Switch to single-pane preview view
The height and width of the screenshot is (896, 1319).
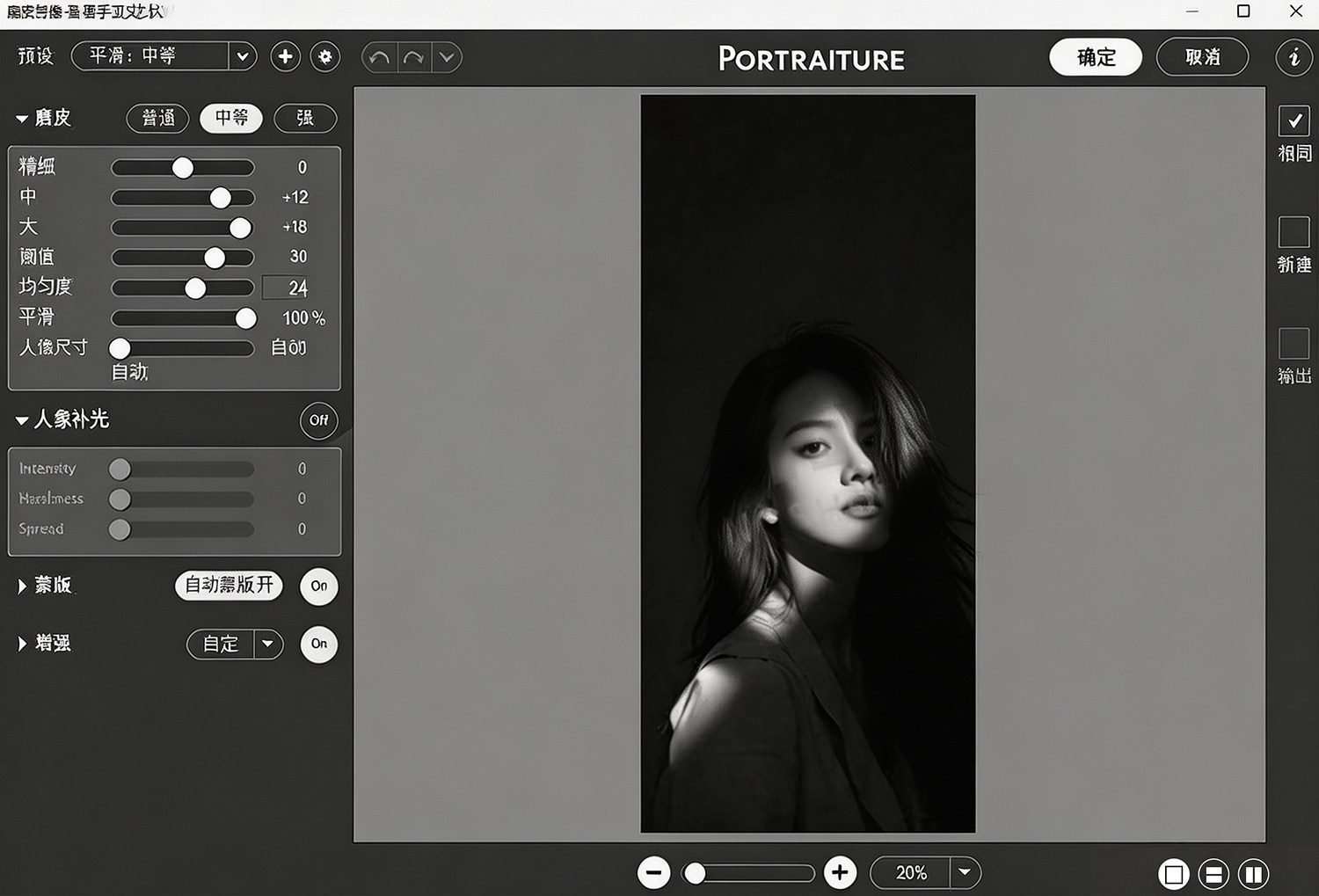pos(1173,874)
